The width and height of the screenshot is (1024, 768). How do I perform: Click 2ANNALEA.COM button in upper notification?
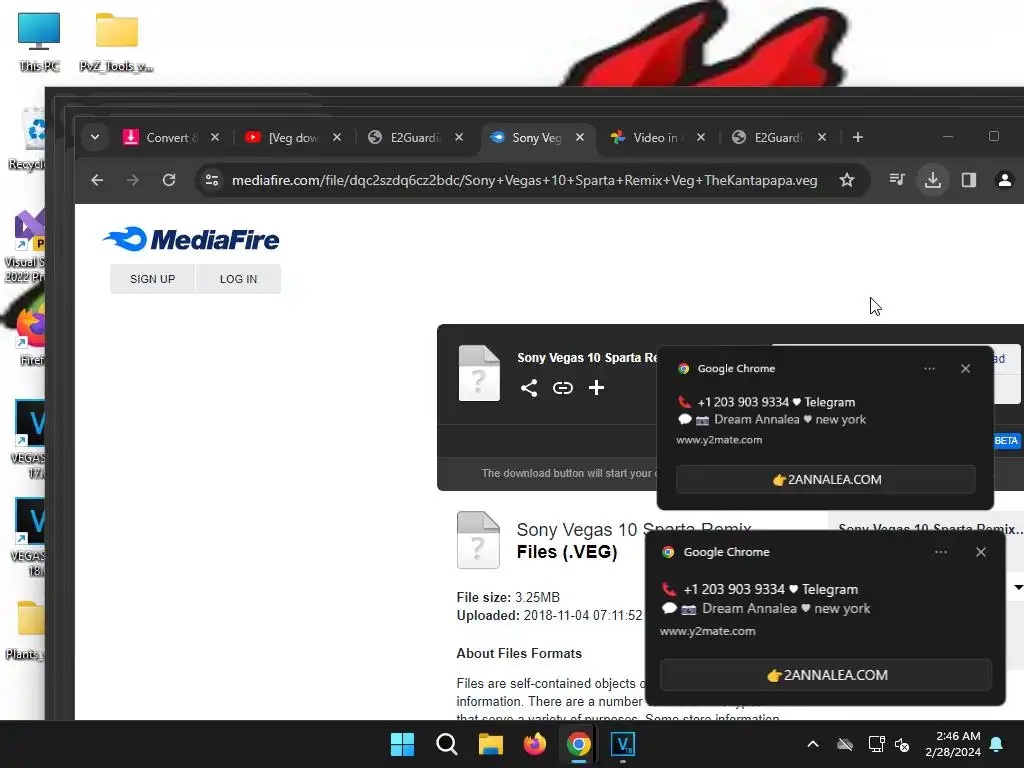[825, 479]
